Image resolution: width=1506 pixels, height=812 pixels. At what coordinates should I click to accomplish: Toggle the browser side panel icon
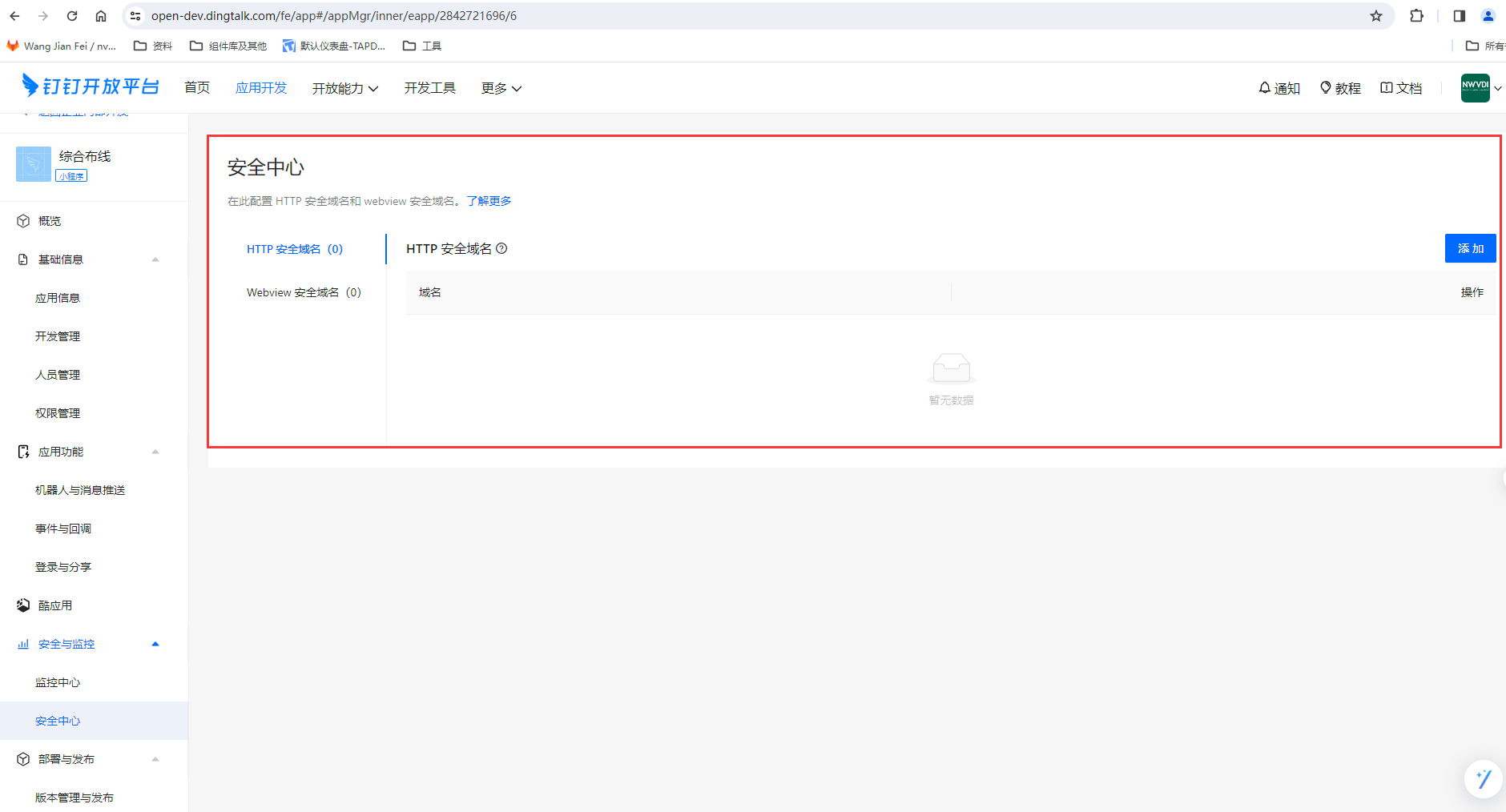(x=1460, y=16)
